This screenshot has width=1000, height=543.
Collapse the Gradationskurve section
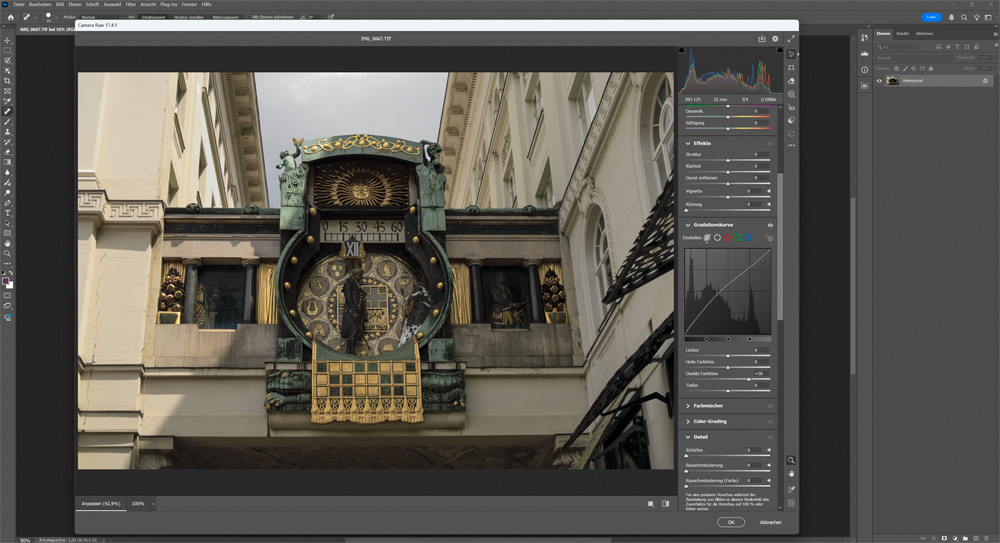click(x=688, y=225)
